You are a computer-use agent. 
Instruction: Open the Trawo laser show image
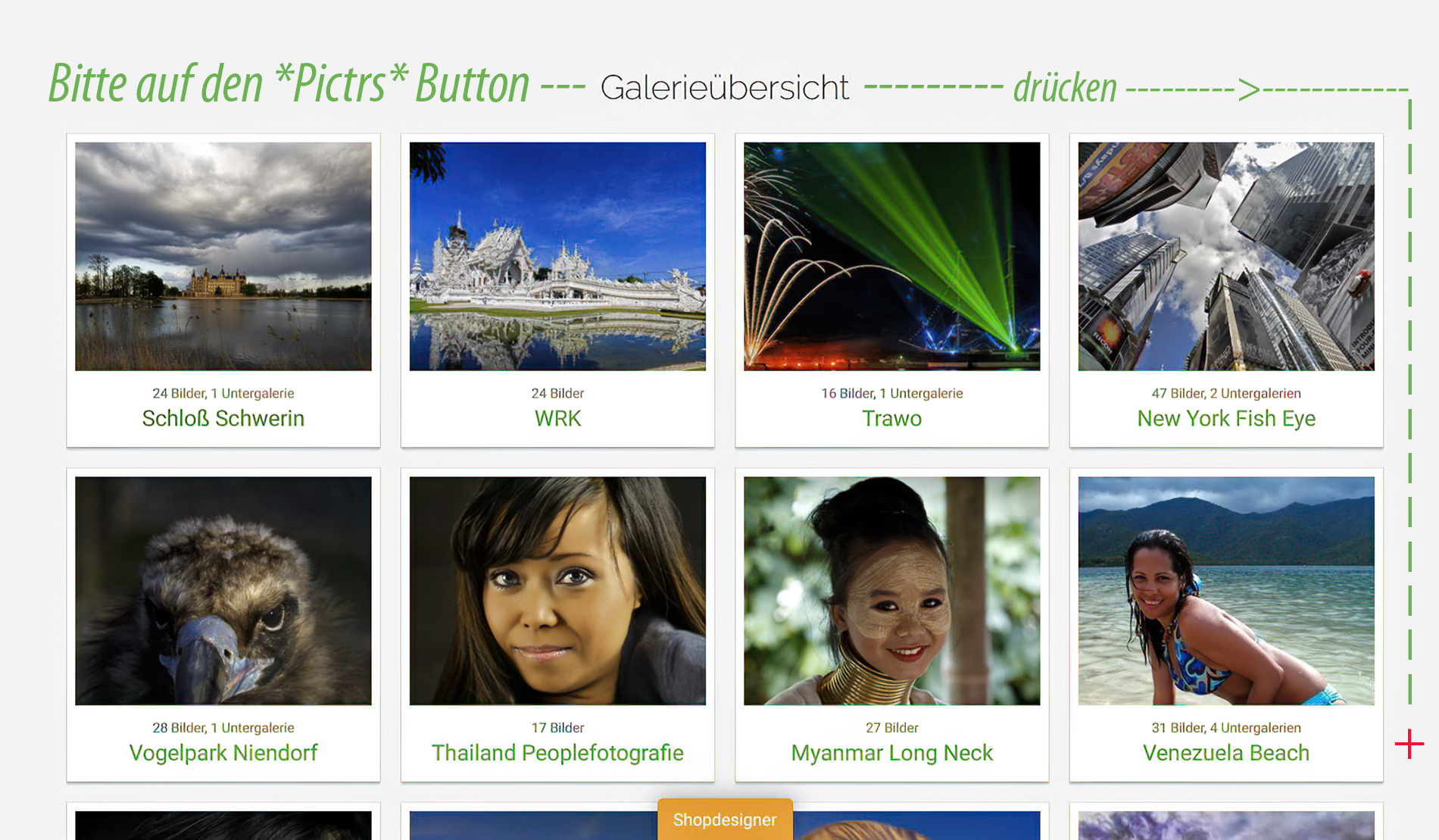[x=892, y=256]
